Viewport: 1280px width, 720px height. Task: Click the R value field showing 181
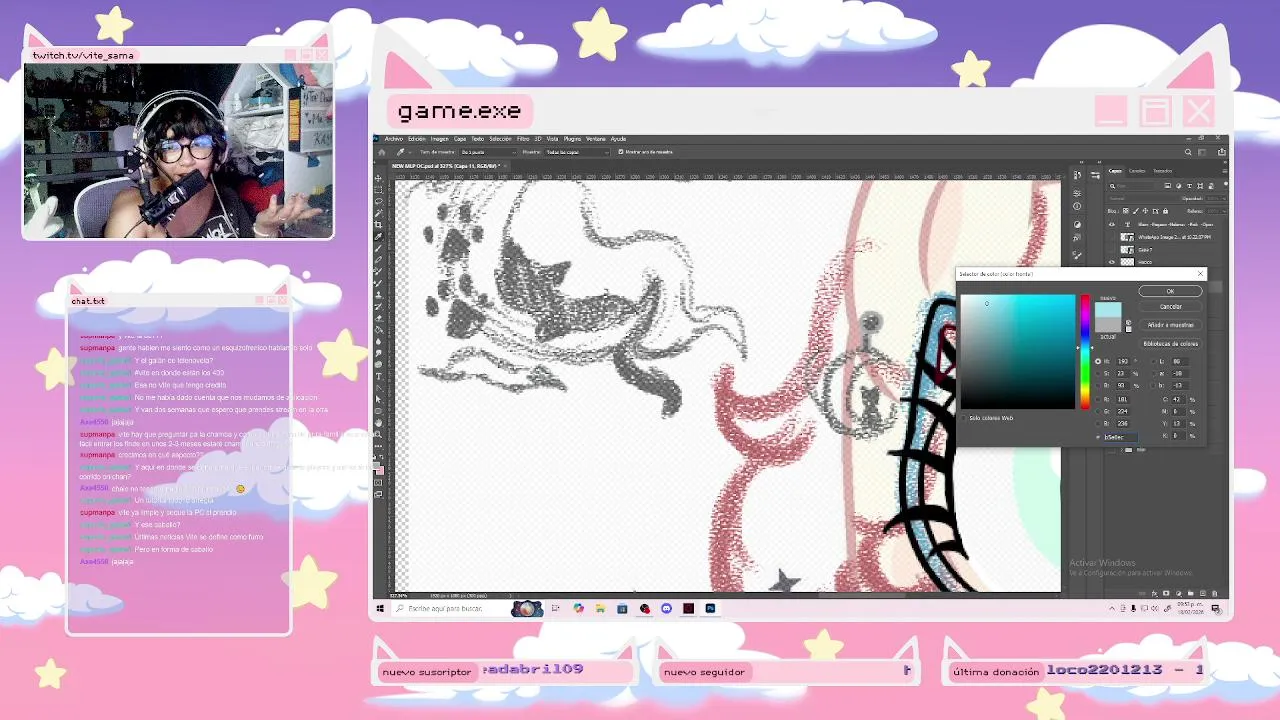[x=1123, y=399]
